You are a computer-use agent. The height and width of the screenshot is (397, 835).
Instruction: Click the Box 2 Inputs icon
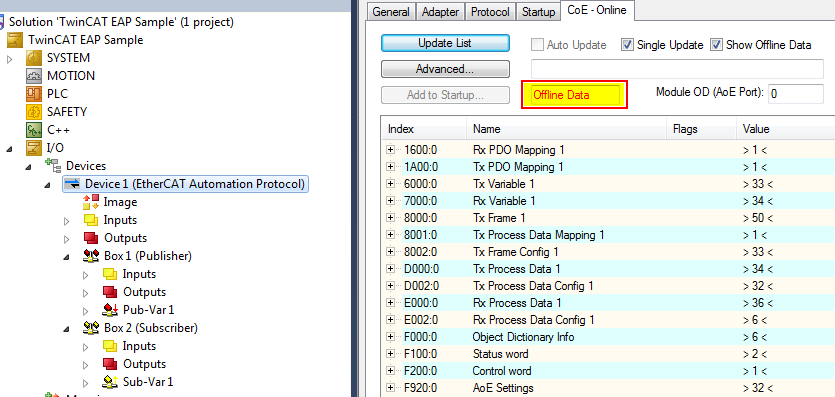point(110,346)
